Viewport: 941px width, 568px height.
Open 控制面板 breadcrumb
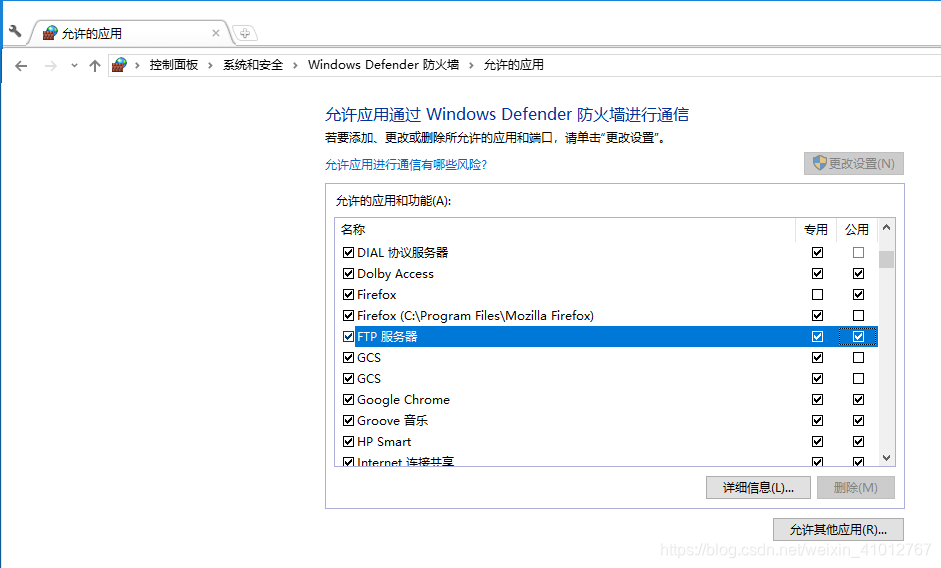(173, 65)
